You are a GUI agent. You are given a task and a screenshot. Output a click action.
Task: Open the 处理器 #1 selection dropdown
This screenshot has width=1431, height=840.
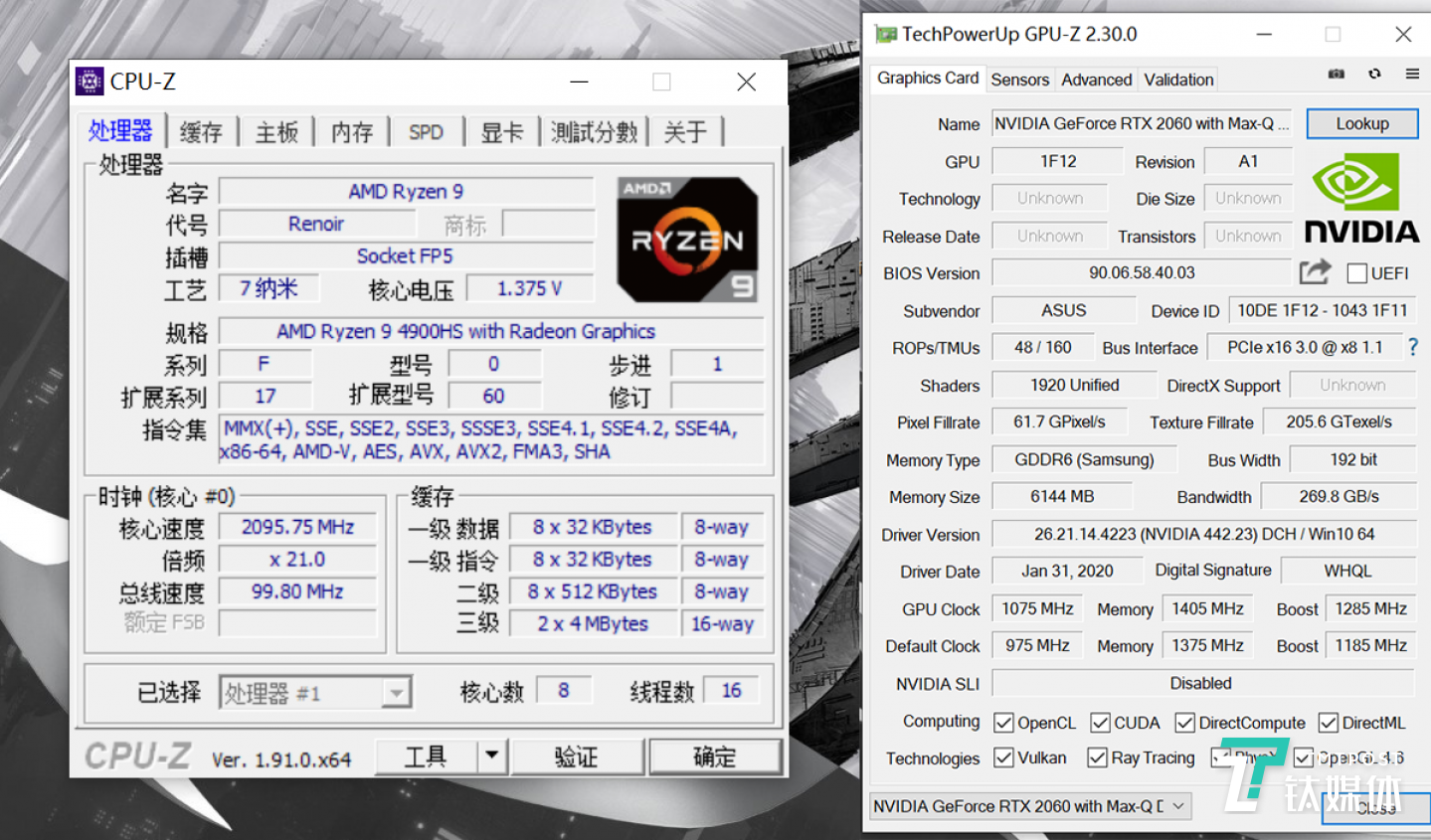(396, 693)
